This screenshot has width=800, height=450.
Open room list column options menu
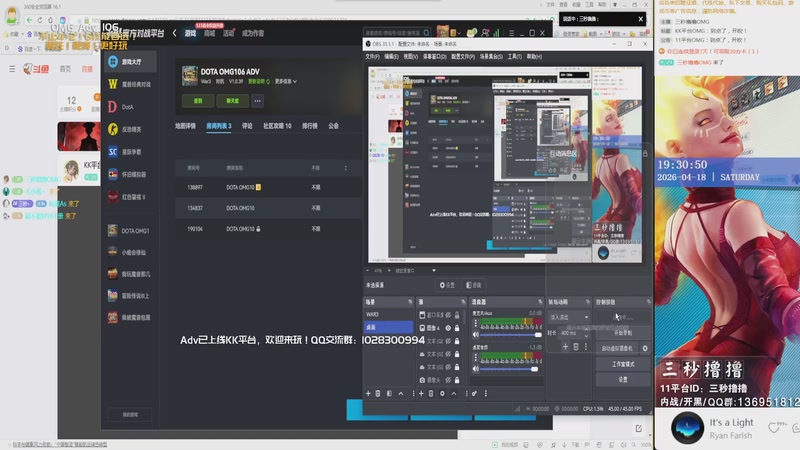click(x=345, y=168)
